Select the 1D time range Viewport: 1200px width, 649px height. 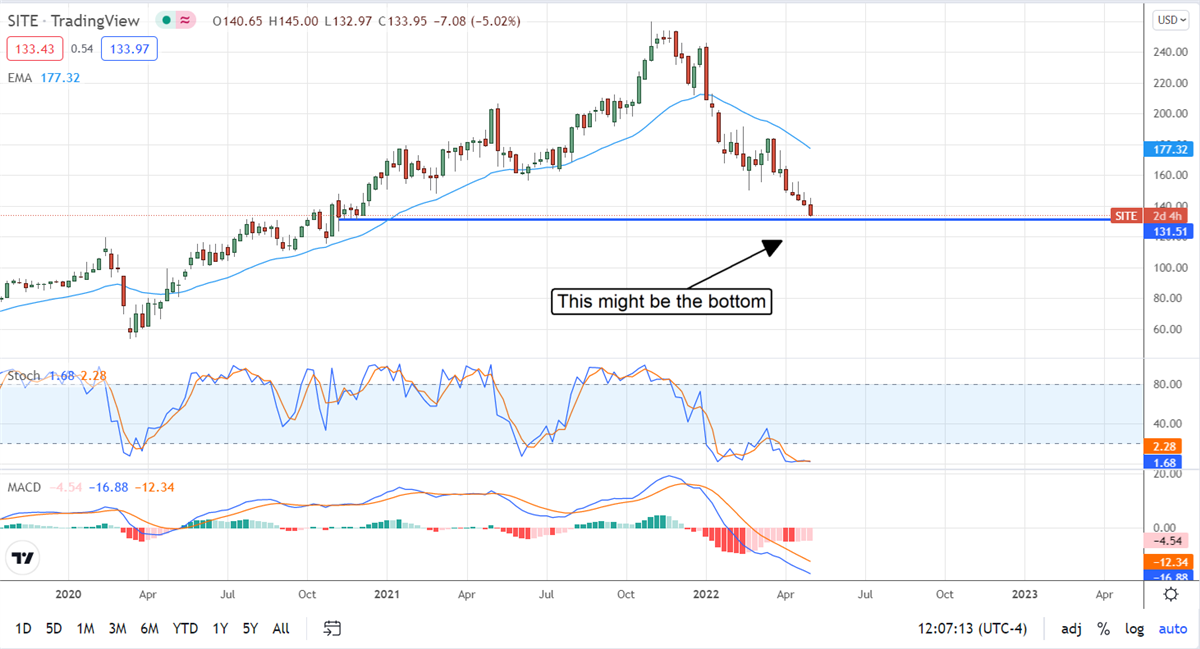[x=23, y=628]
